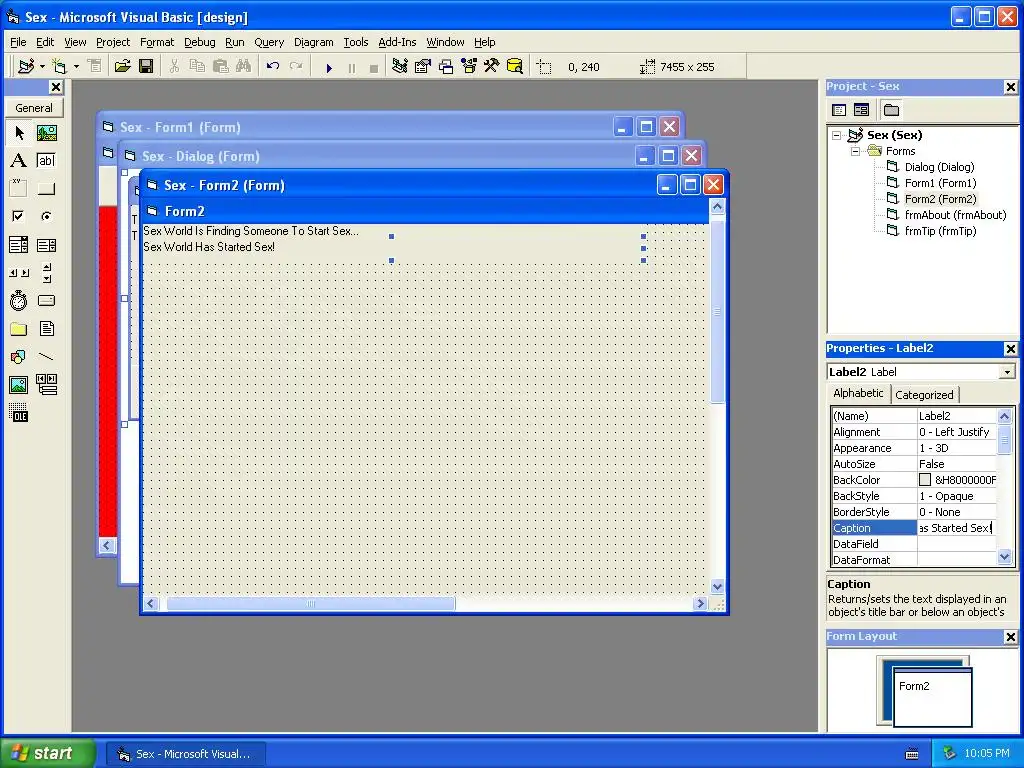The height and width of the screenshot is (768, 1024).
Task: Click View Code in the Project panel
Action: (839, 110)
